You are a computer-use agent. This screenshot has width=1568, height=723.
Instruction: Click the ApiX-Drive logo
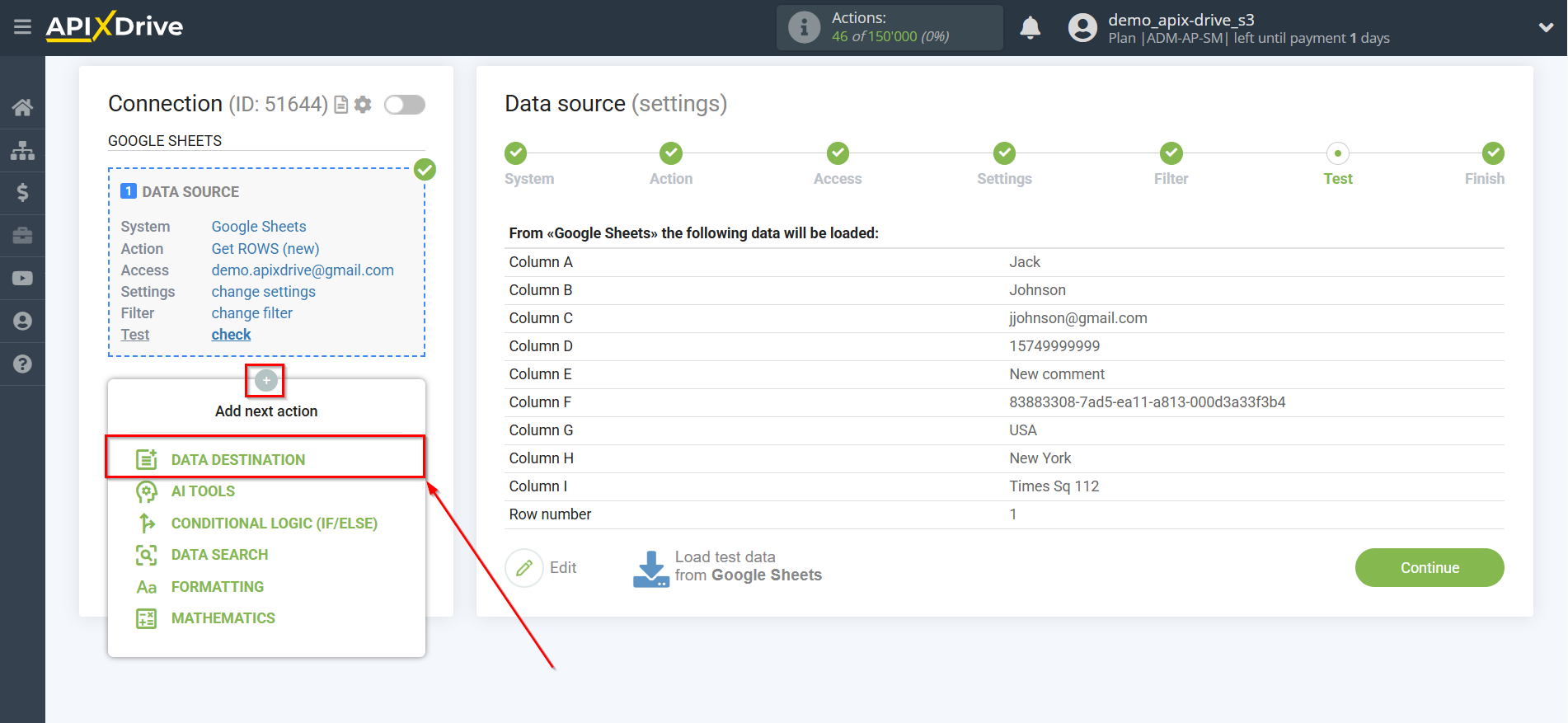point(115,26)
